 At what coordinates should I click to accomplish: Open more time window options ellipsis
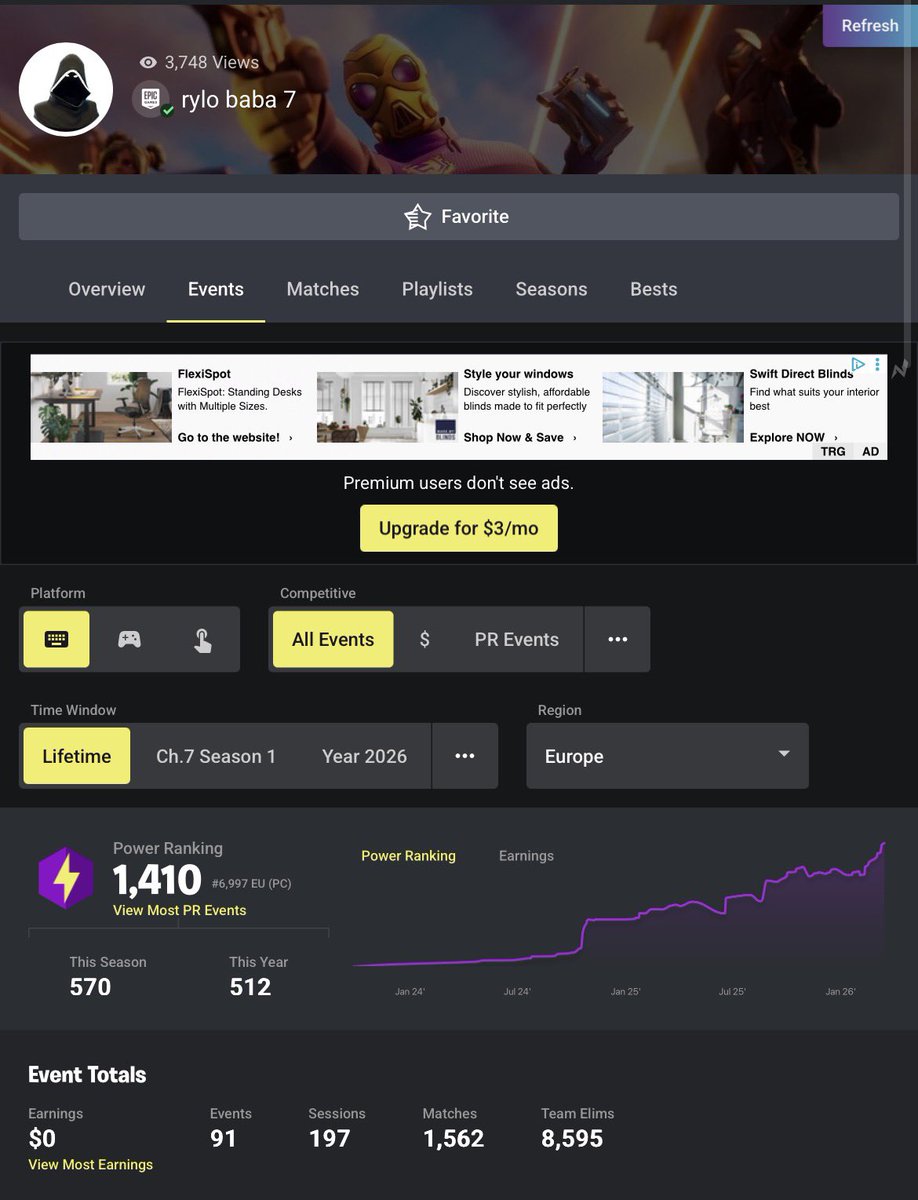pos(464,756)
